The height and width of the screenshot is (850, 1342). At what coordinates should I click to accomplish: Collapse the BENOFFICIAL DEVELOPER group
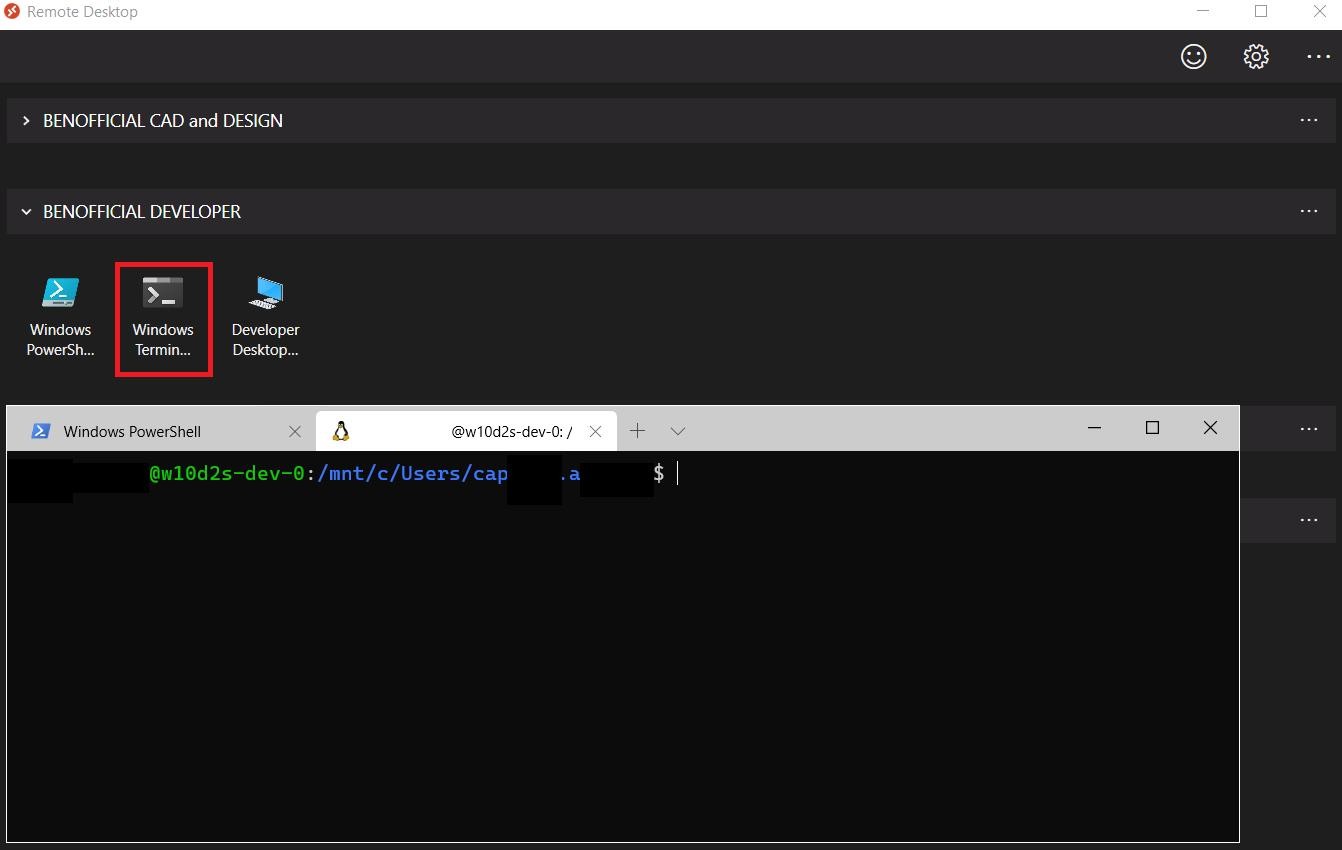click(26, 212)
